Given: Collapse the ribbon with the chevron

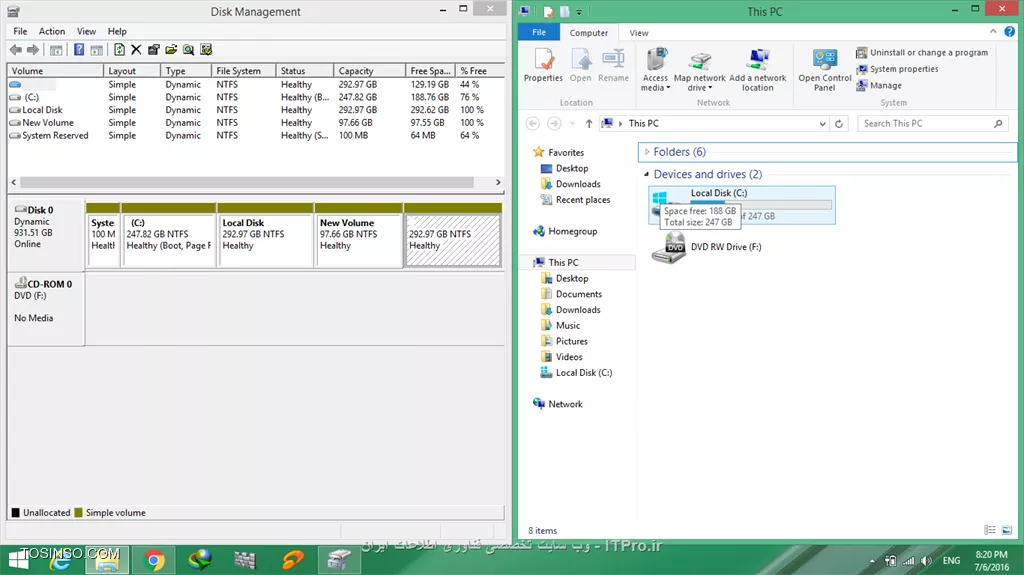Looking at the screenshot, I should tap(993, 31).
